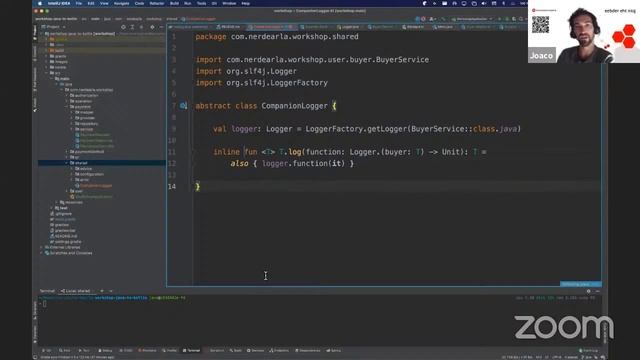Viewport: 640px width, 360px height.
Task: Collapse the com.nerdearla.workshop package arrow
Action: point(62,90)
